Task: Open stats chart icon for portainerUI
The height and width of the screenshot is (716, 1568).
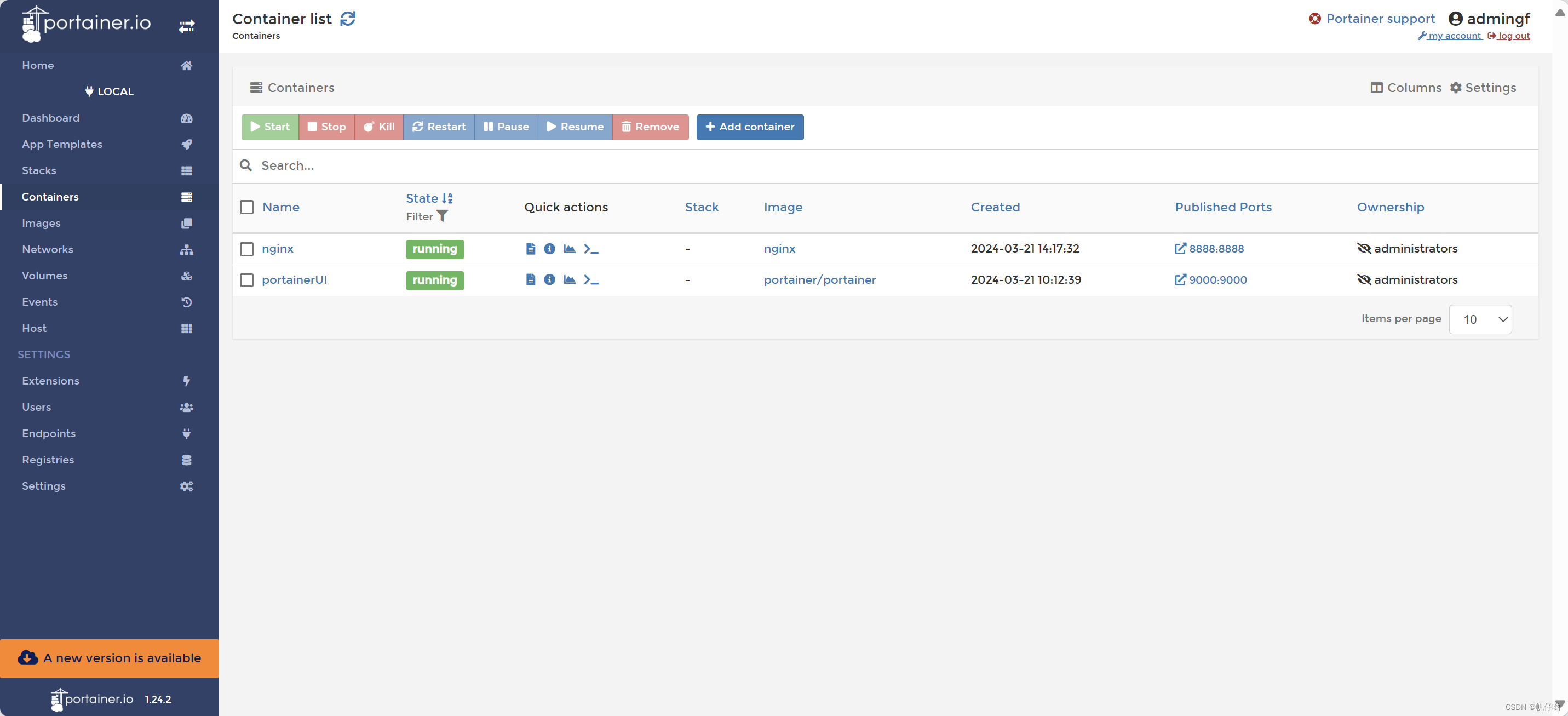Action: tap(569, 279)
